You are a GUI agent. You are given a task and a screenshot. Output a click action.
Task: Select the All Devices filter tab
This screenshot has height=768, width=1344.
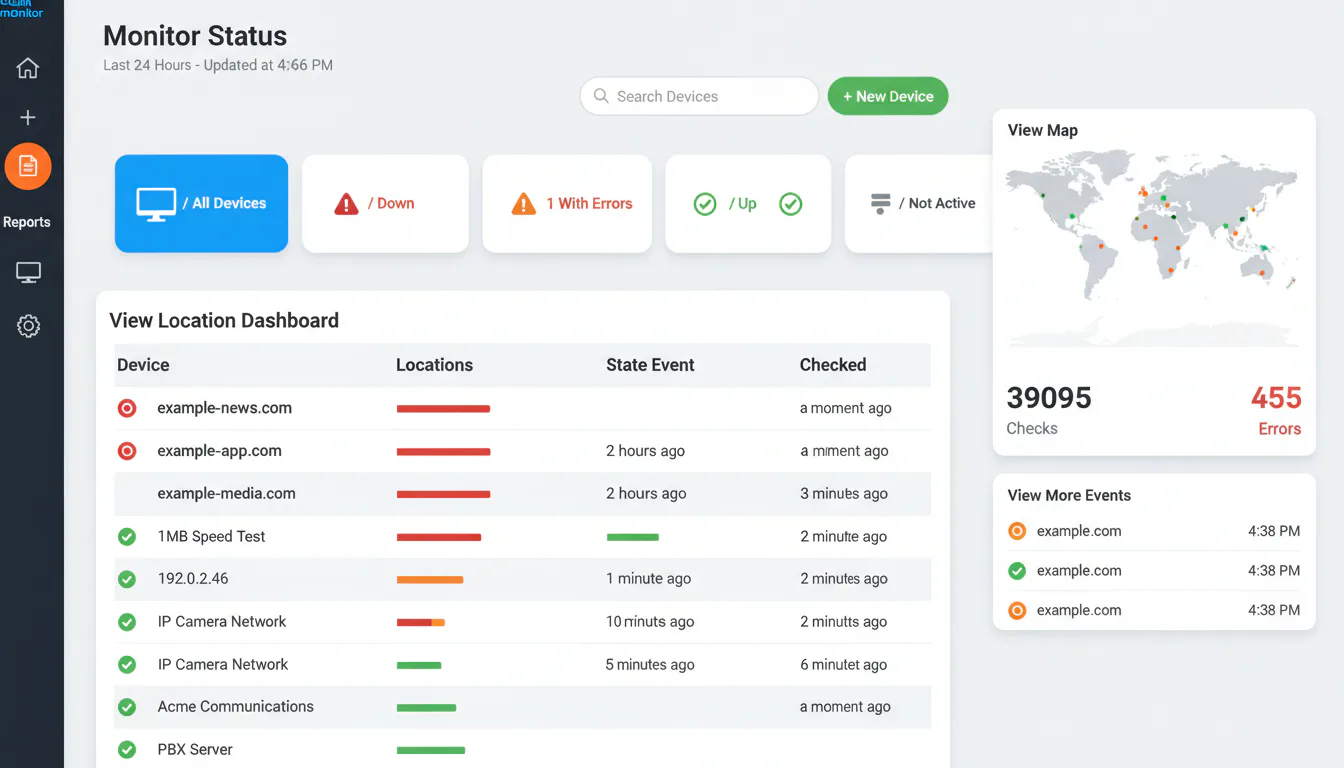pyautogui.click(x=201, y=203)
